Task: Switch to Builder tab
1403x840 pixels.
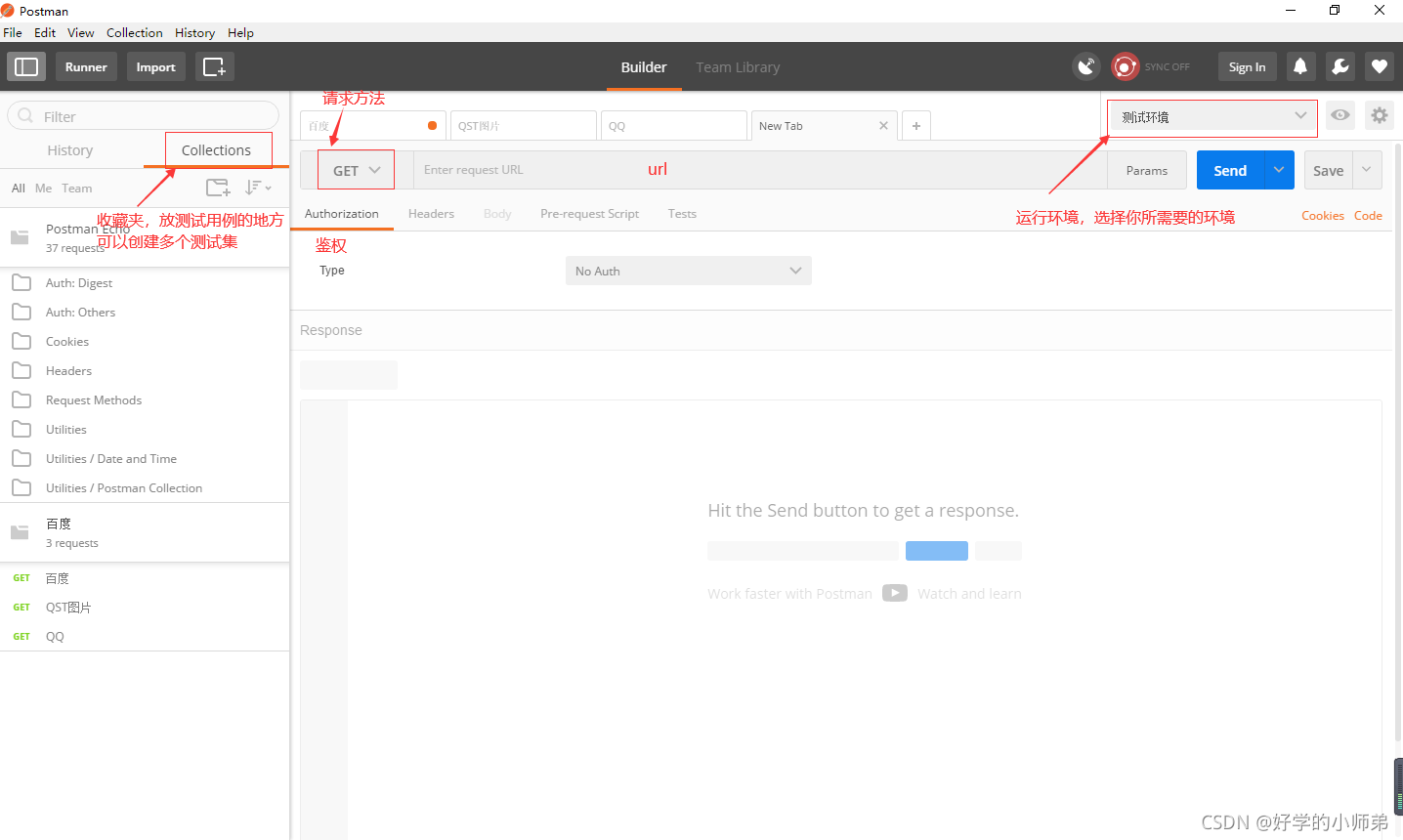Action: tap(644, 67)
